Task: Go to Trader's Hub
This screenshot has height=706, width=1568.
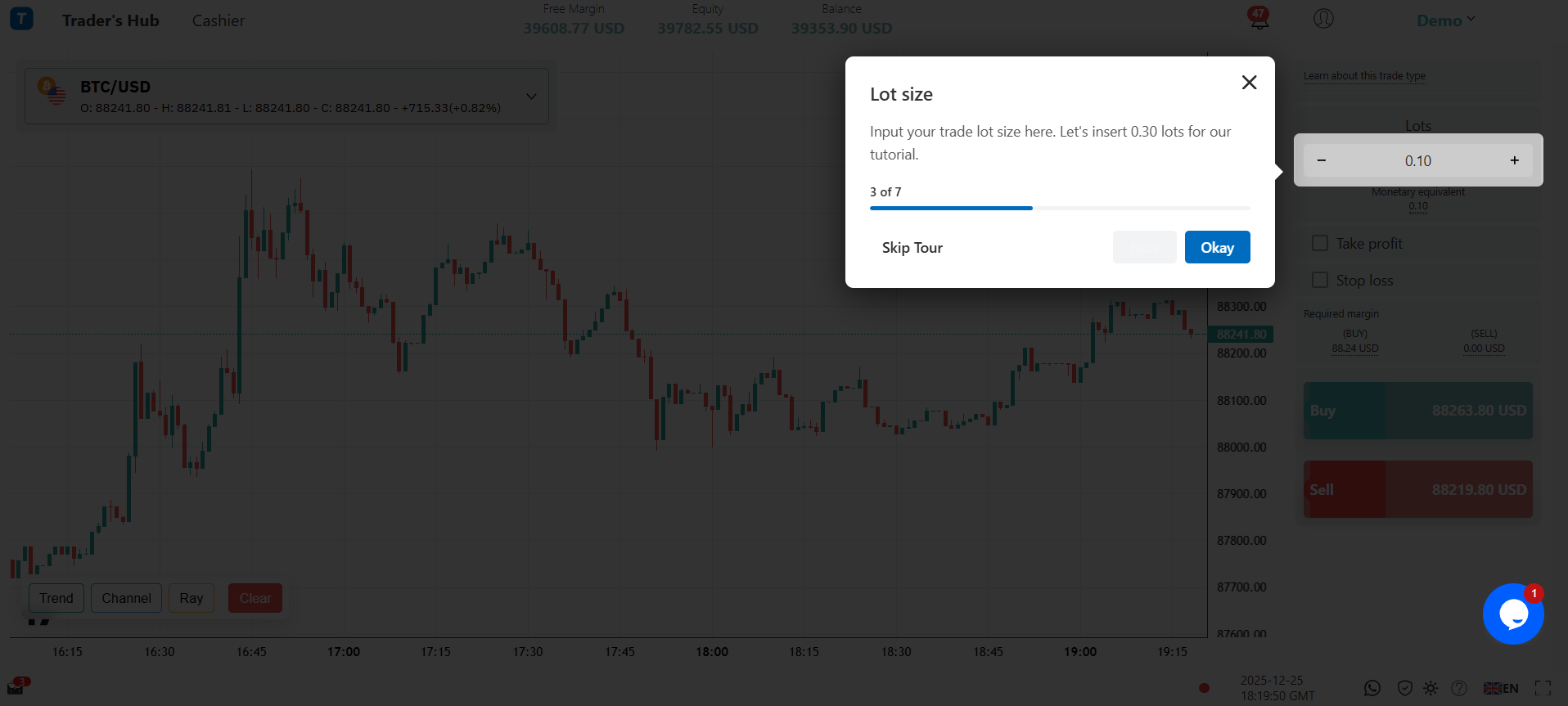Action: click(x=110, y=20)
